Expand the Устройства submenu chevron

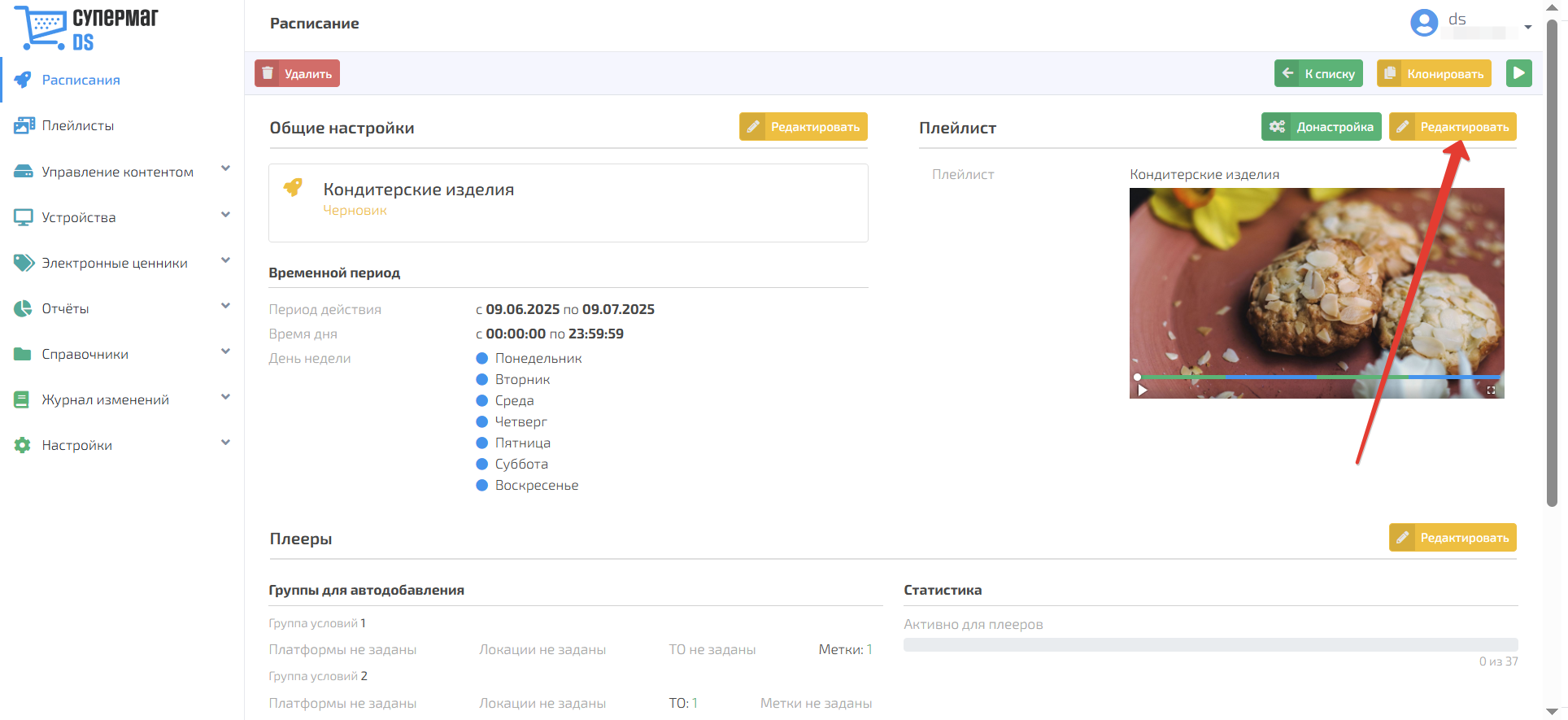pyautogui.click(x=226, y=214)
